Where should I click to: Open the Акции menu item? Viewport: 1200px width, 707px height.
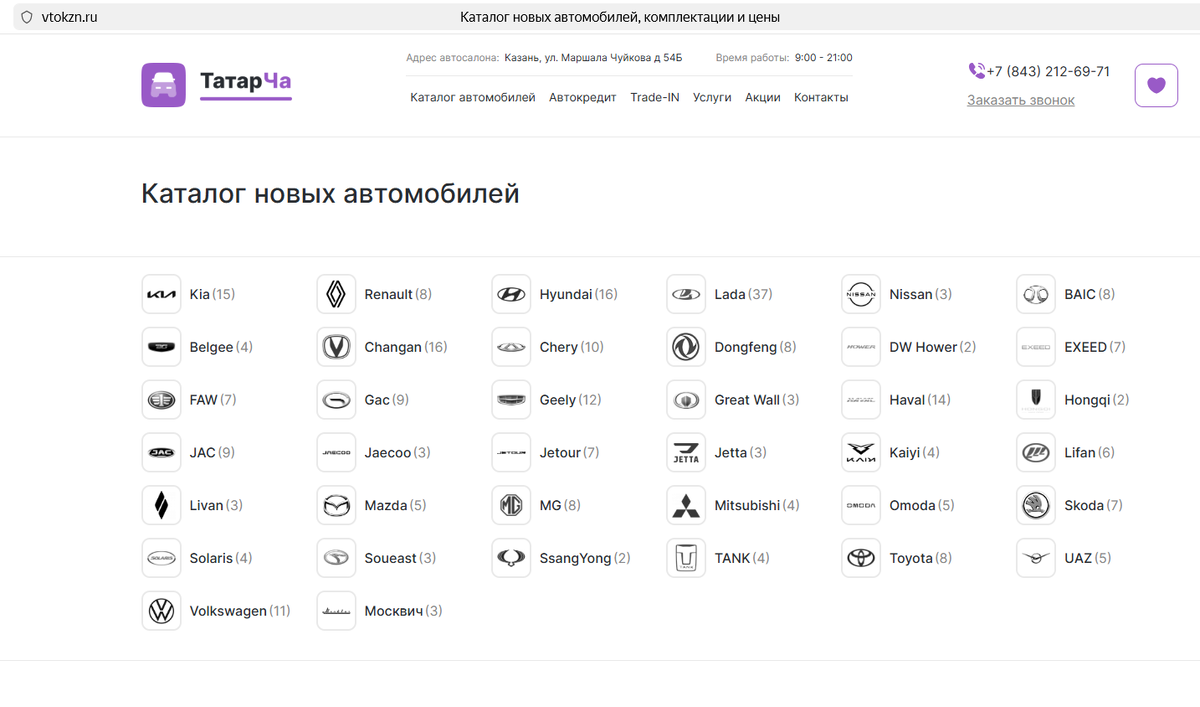pyautogui.click(x=763, y=97)
